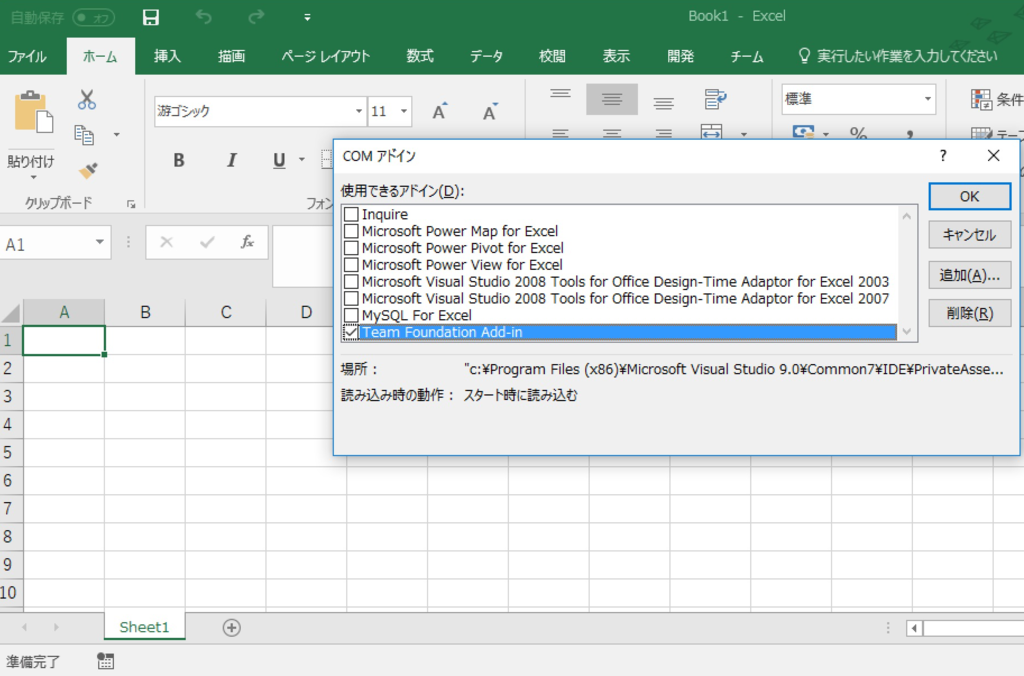Open the Name Box dropdown arrow
Screen dimensions: 1024x676
click(x=99, y=242)
